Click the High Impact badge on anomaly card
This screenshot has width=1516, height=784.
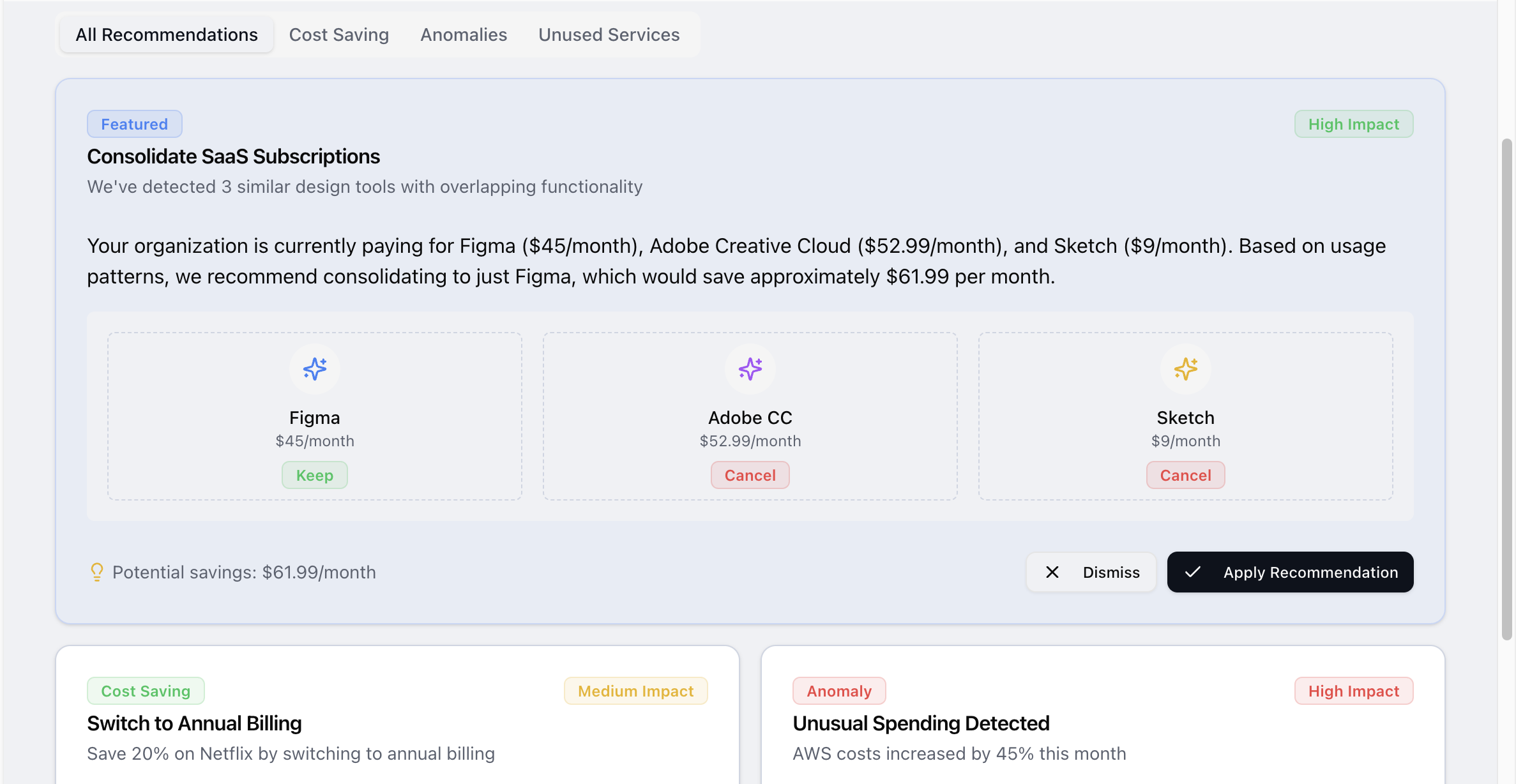1354,691
